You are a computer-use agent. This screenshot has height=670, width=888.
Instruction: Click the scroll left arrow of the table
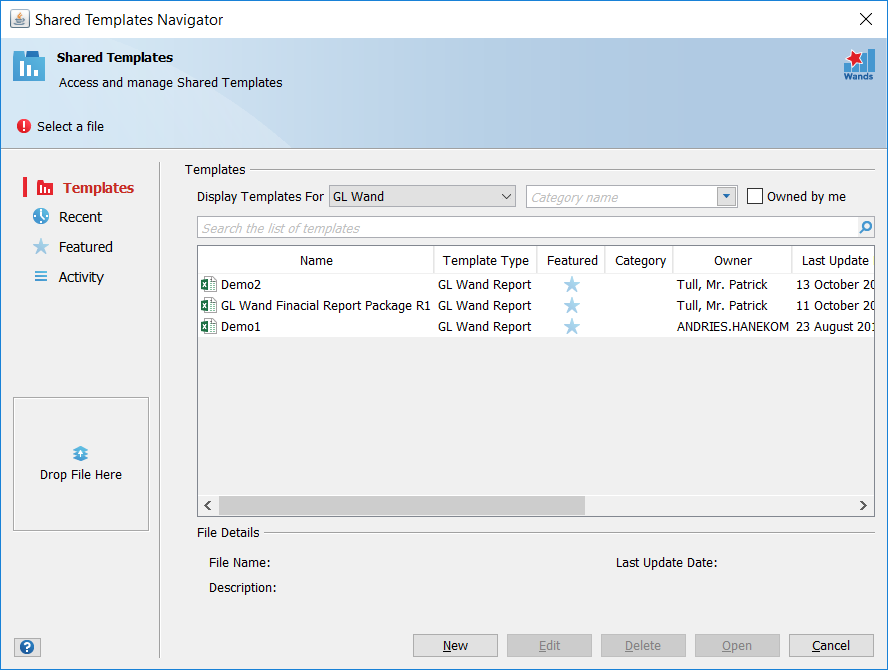click(208, 505)
